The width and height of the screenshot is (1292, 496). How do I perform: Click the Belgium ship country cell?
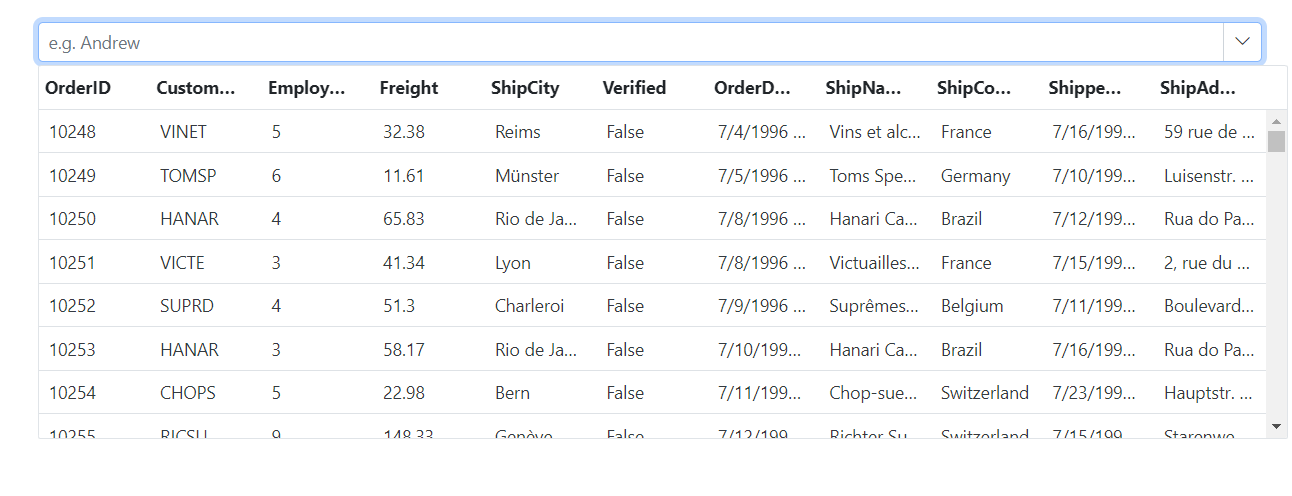(x=972, y=306)
